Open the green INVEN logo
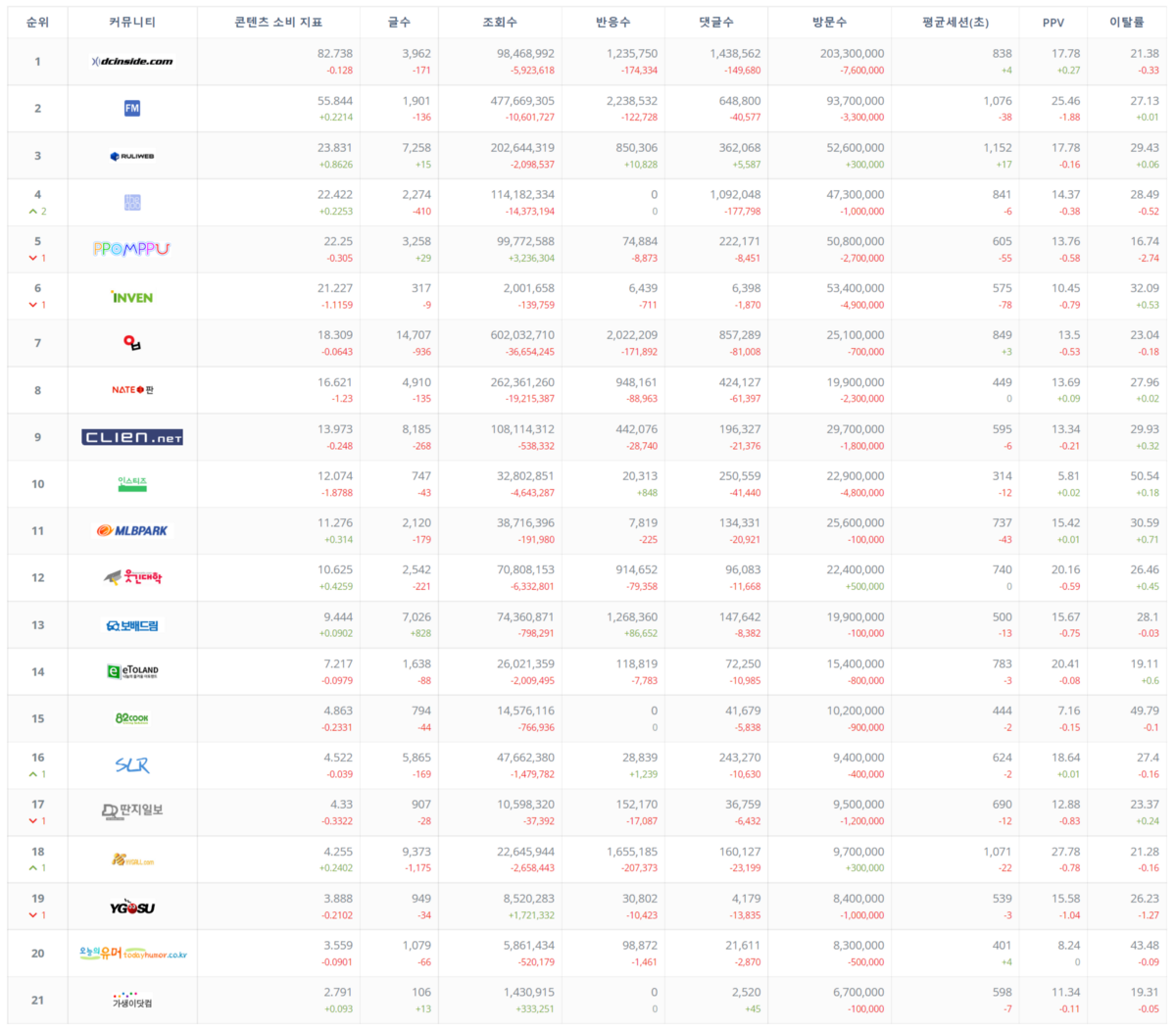The width and height of the screenshot is (1176, 1030). tap(132, 297)
